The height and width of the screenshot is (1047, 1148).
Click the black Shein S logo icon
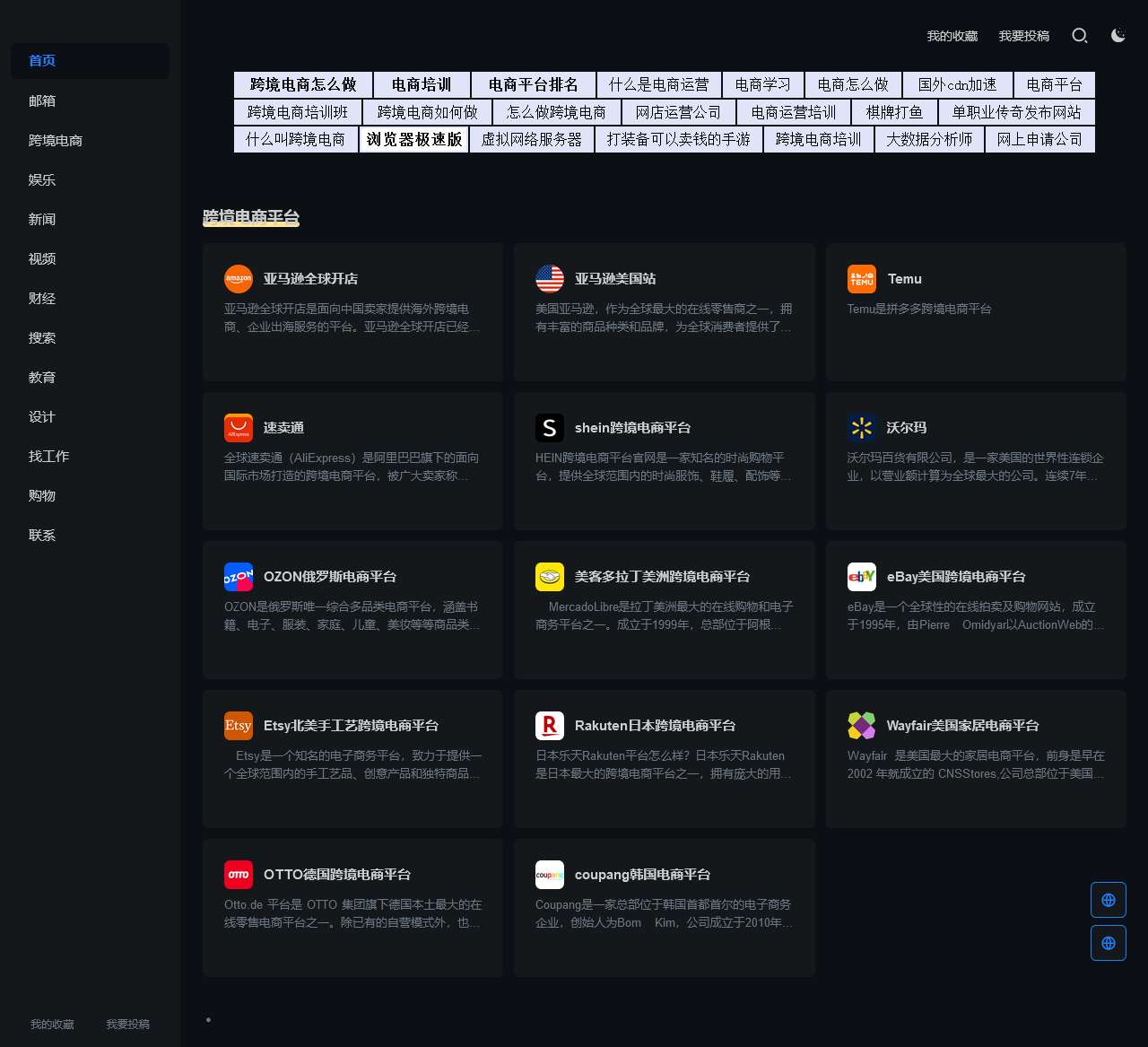pos(550,428)
